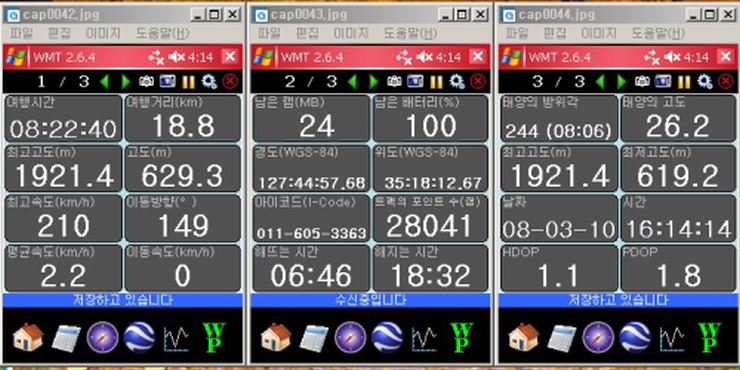Toggle mute speaker icon in cap0043 title bar
Image resolution: width=740 pixels, height=370 pixels.
(x=424, y=58)
